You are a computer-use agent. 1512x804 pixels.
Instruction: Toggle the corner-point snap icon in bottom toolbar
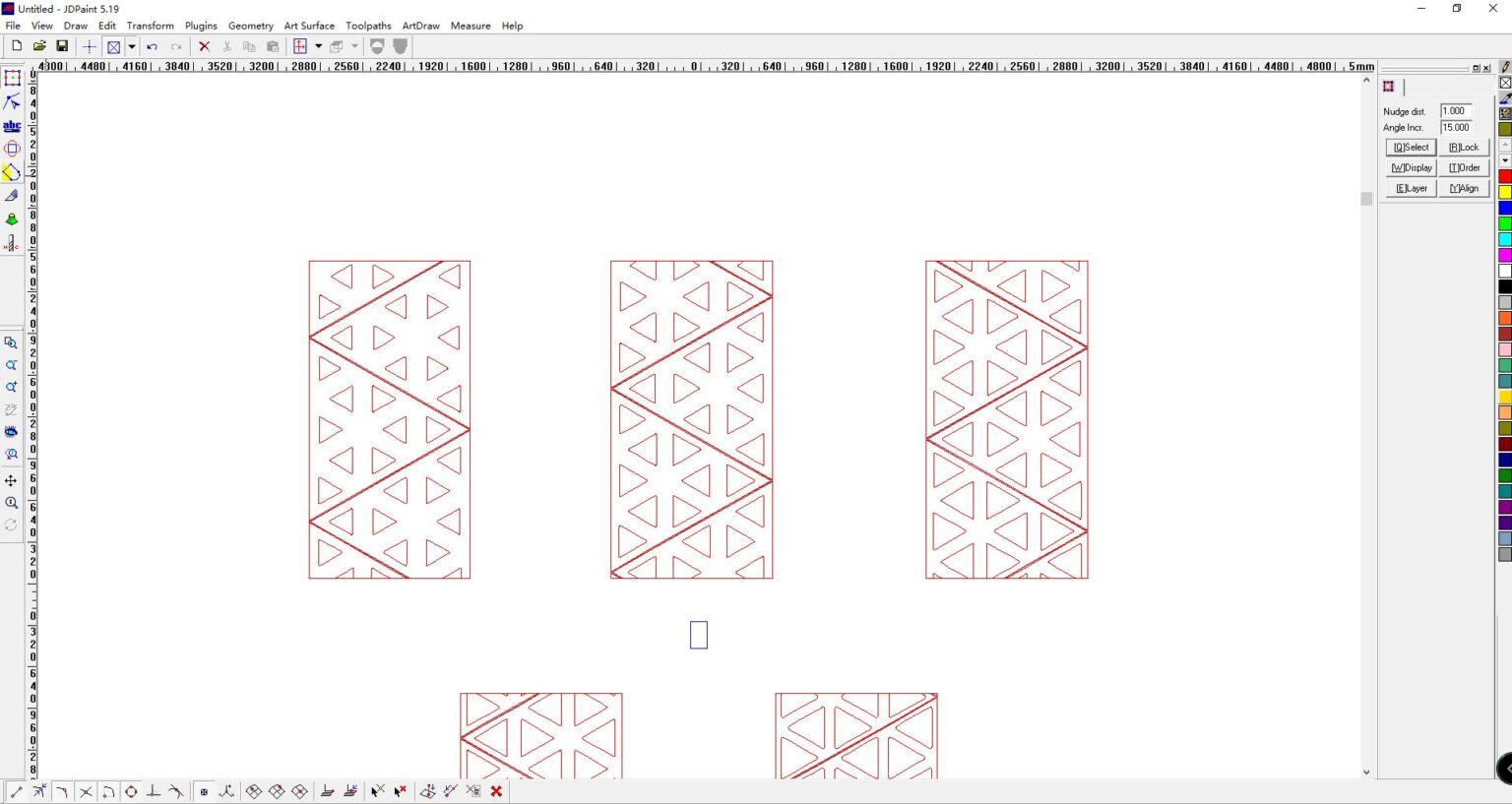coord(62,791)
